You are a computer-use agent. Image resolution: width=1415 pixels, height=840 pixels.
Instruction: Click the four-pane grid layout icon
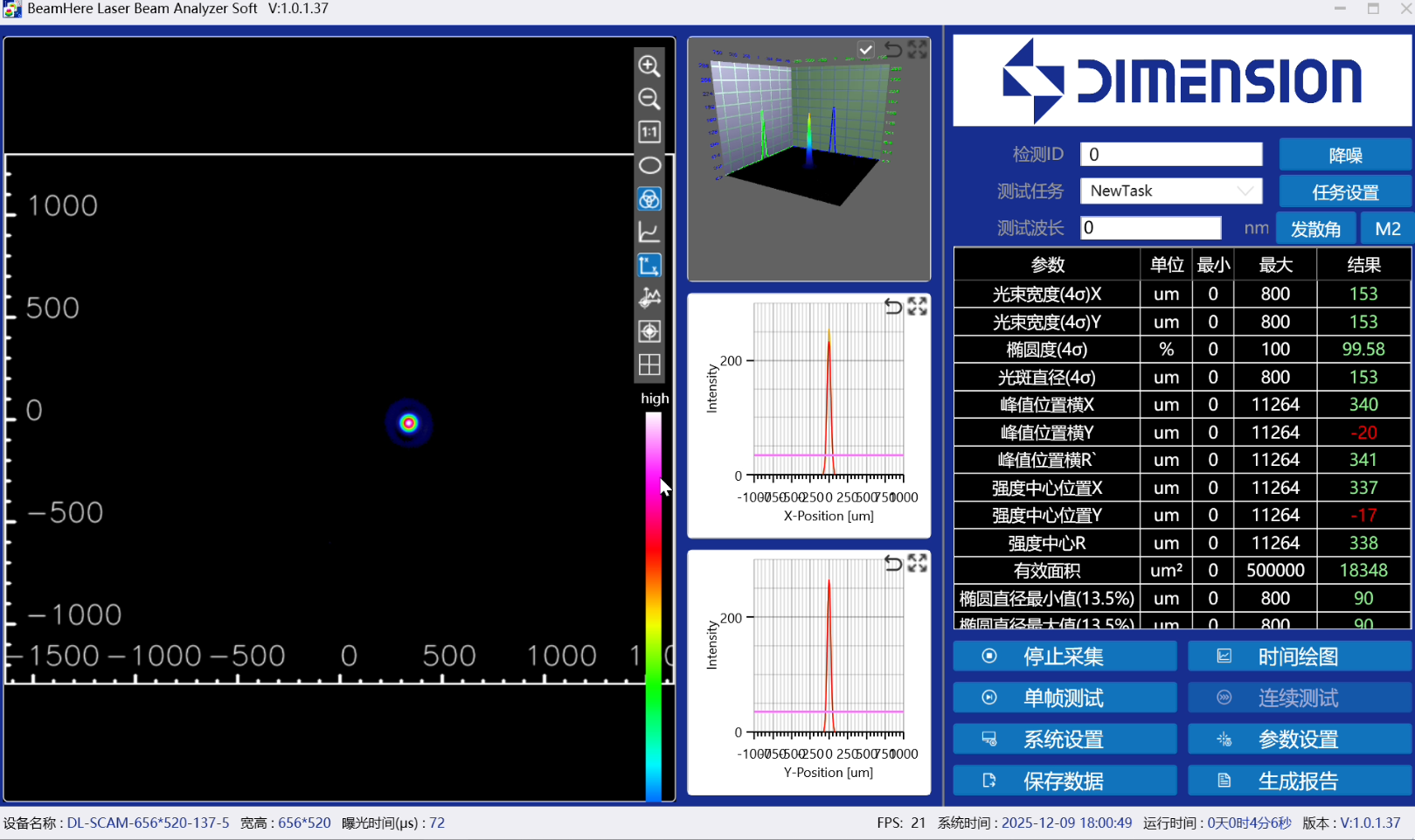pos(649,364)
